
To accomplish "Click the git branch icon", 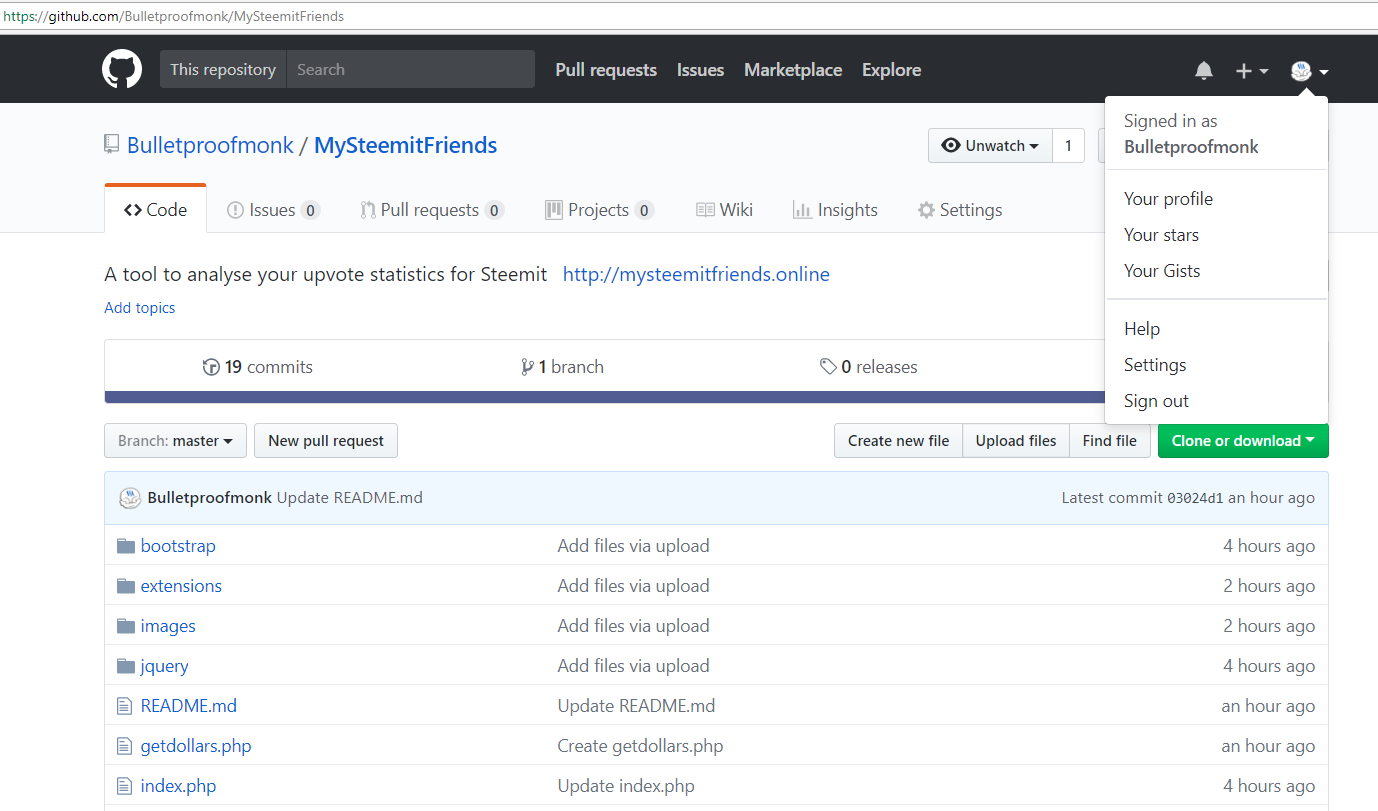I will click(x=527, y=367).
